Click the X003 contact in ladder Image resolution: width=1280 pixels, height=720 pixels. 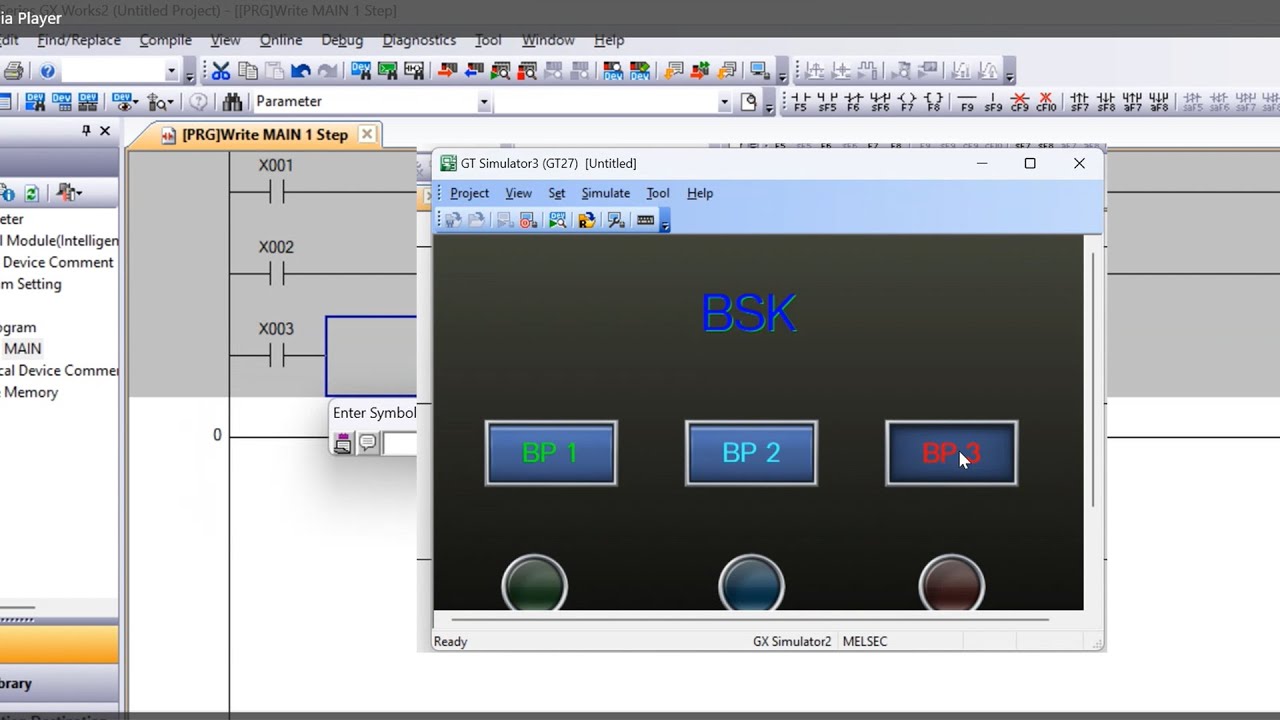(276, 355)
